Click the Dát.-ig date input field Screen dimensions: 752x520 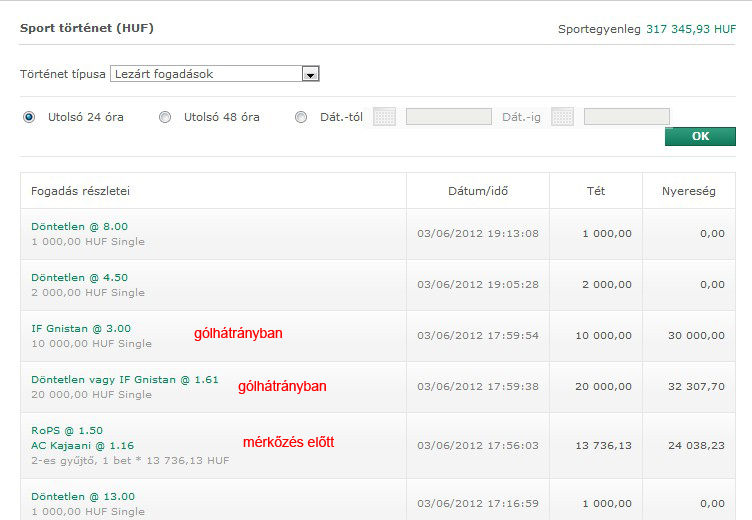point(627,117)
